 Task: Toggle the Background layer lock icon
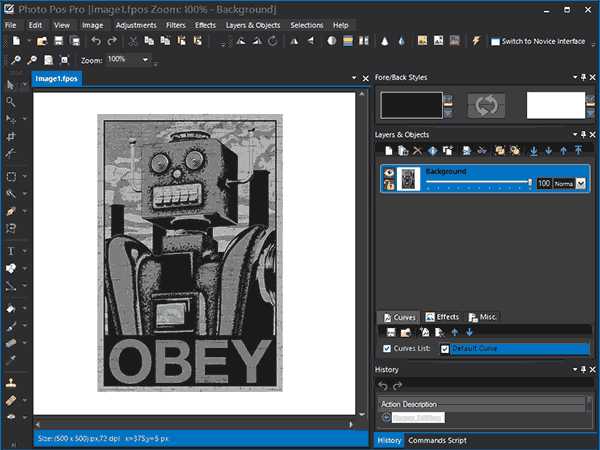point(389,185)
